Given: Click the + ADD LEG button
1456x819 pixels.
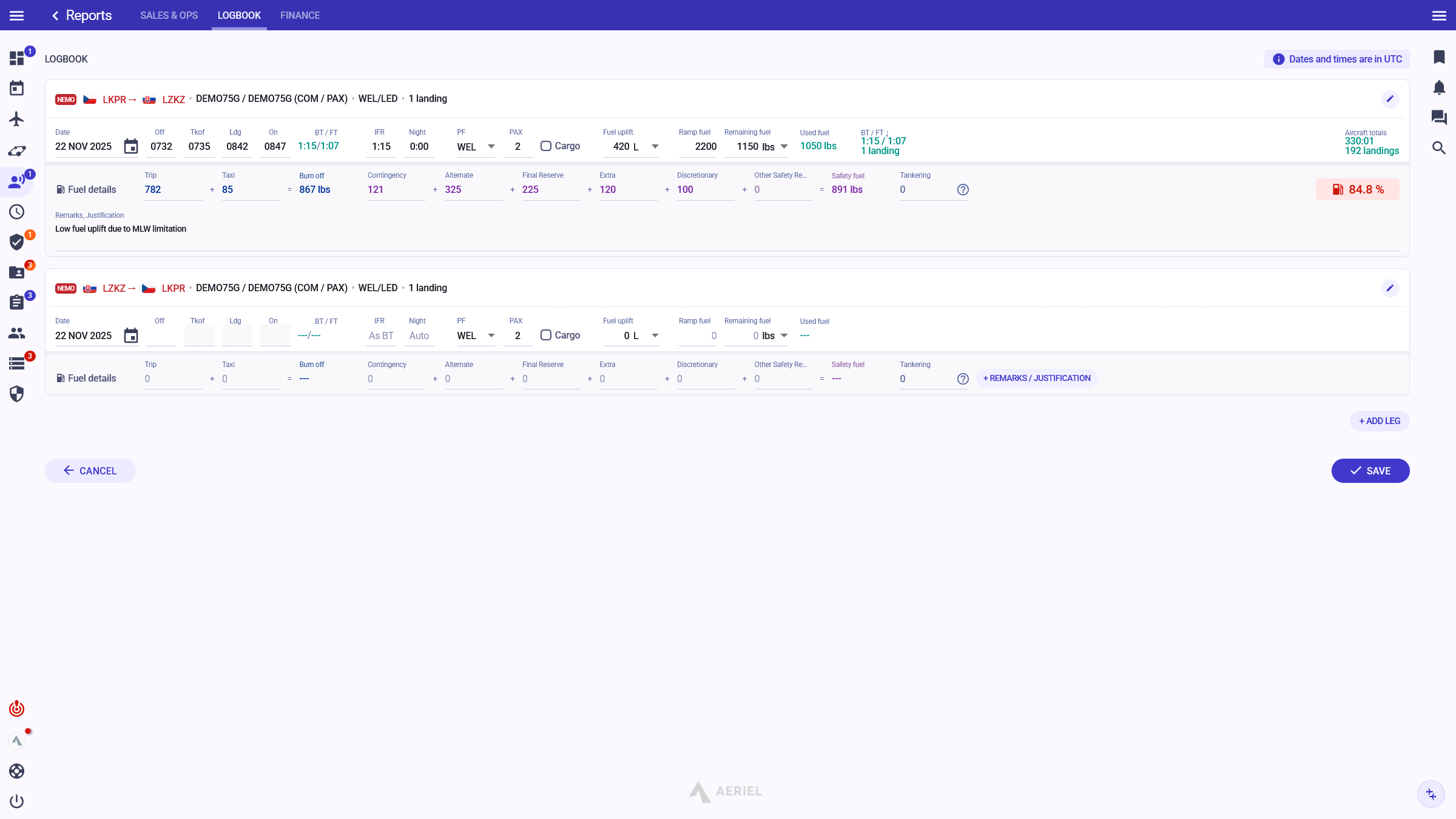Looking at the screenshot, I should [1379, 421].
